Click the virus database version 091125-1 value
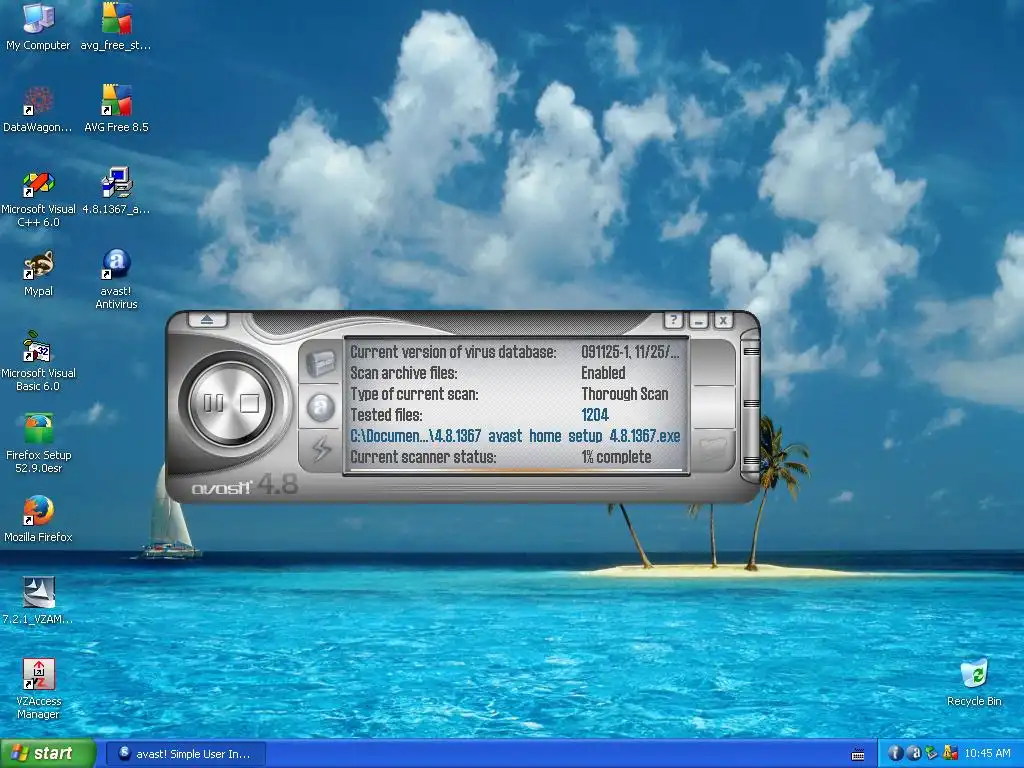 [630, 352]
